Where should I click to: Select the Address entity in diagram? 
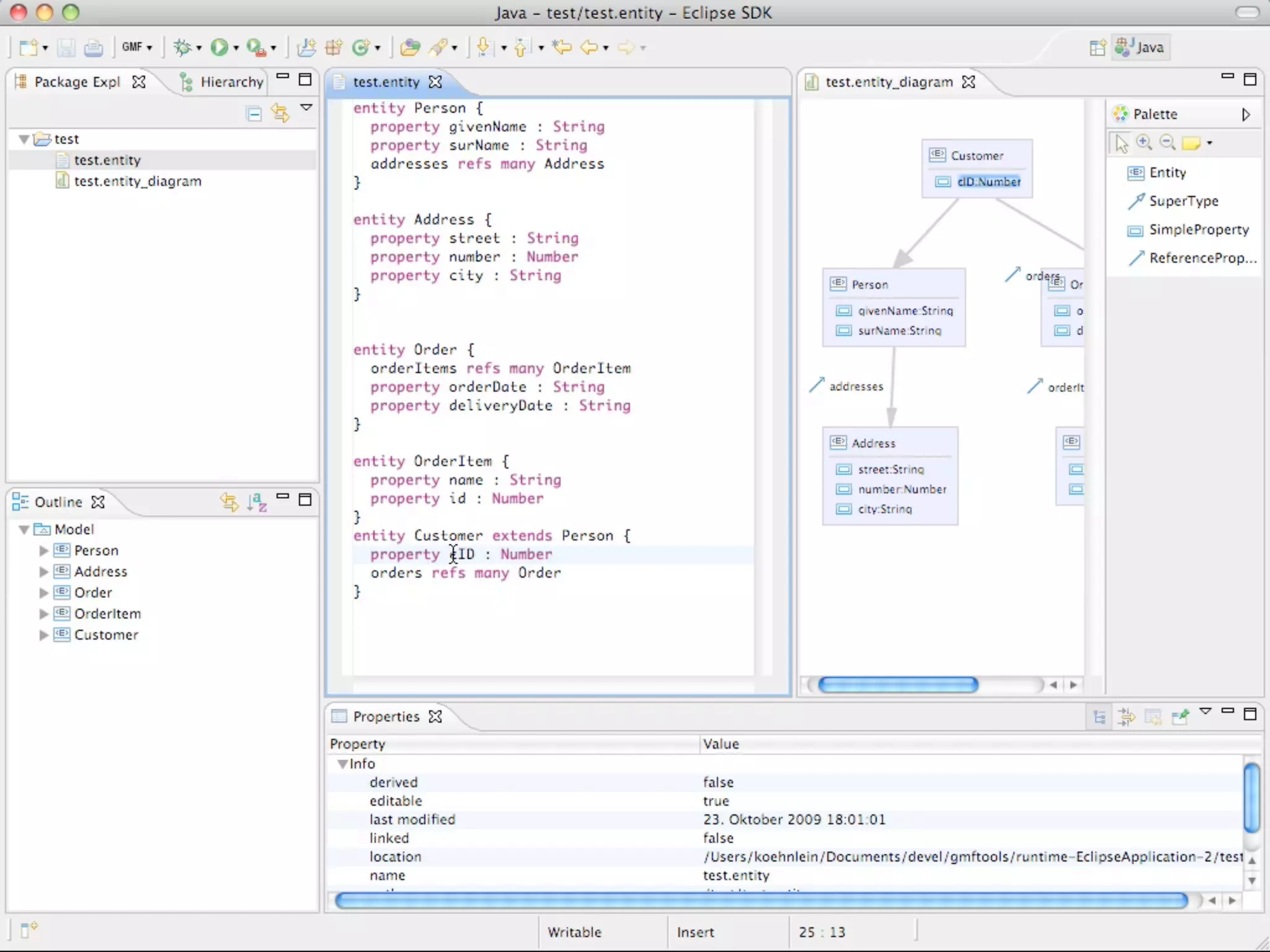pyautogui.click(x=873, y=443)
